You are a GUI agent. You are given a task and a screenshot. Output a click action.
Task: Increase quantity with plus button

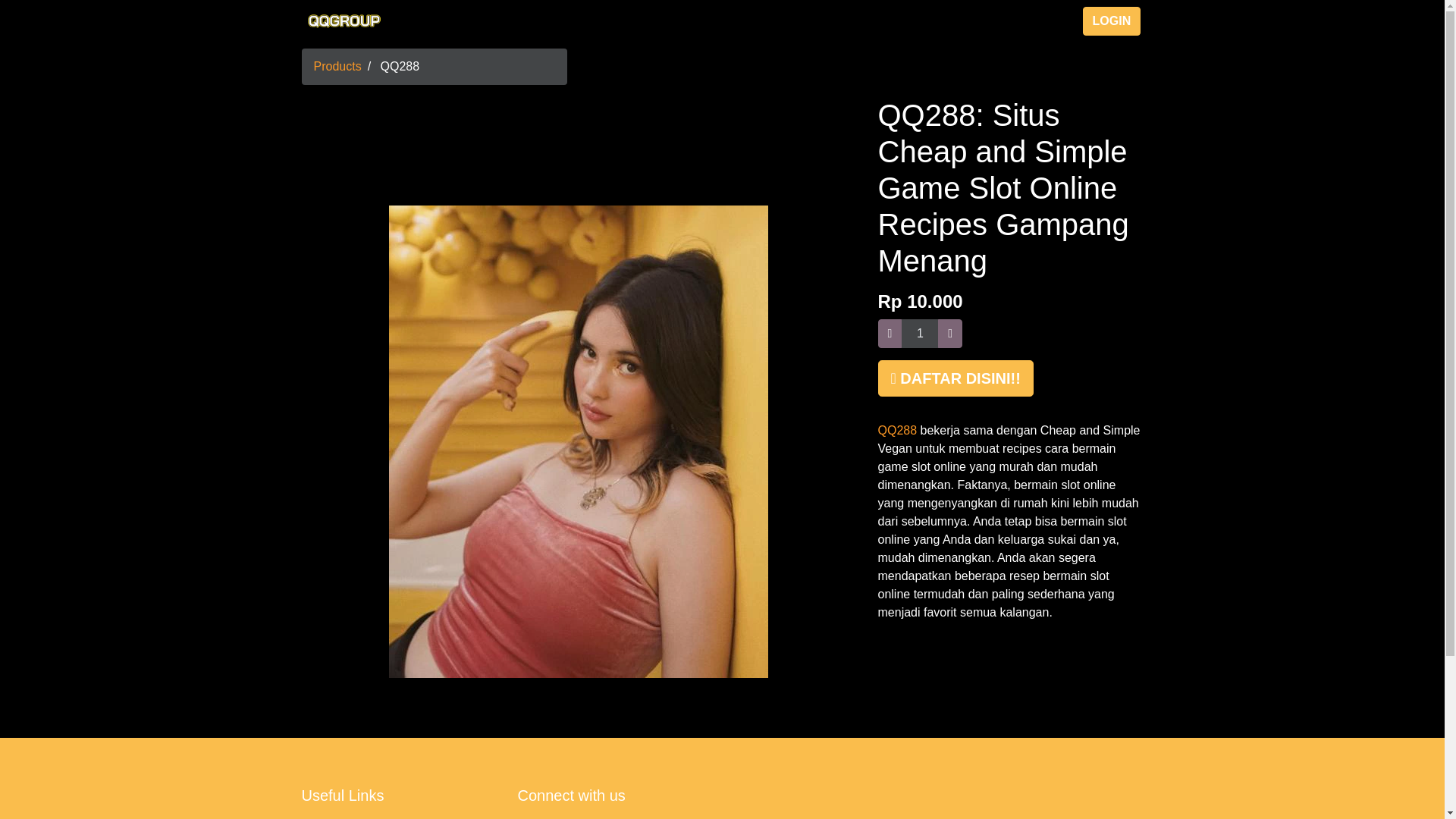pyautogui.click(x=949, y=334)
